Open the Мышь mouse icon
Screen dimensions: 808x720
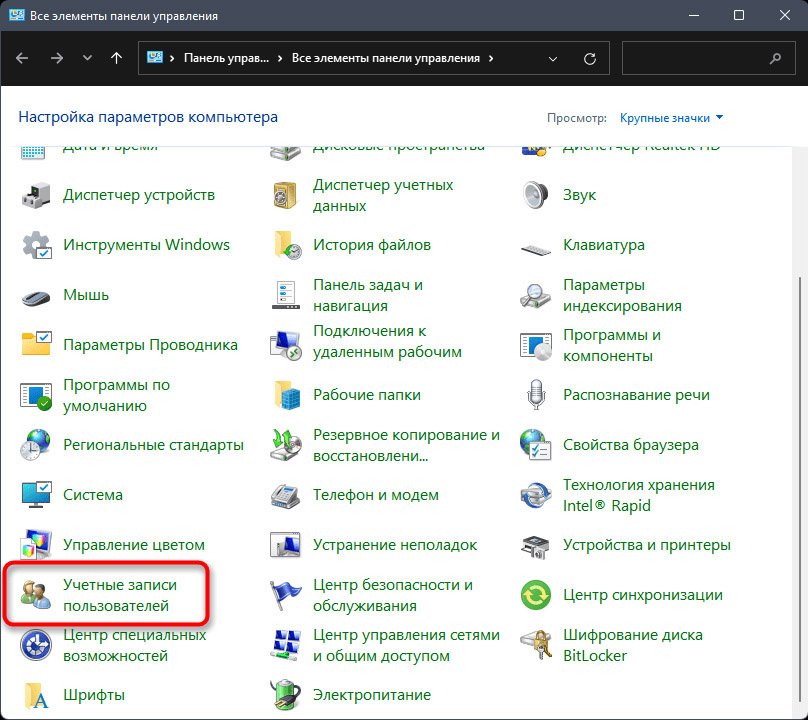tap(36, 297)
